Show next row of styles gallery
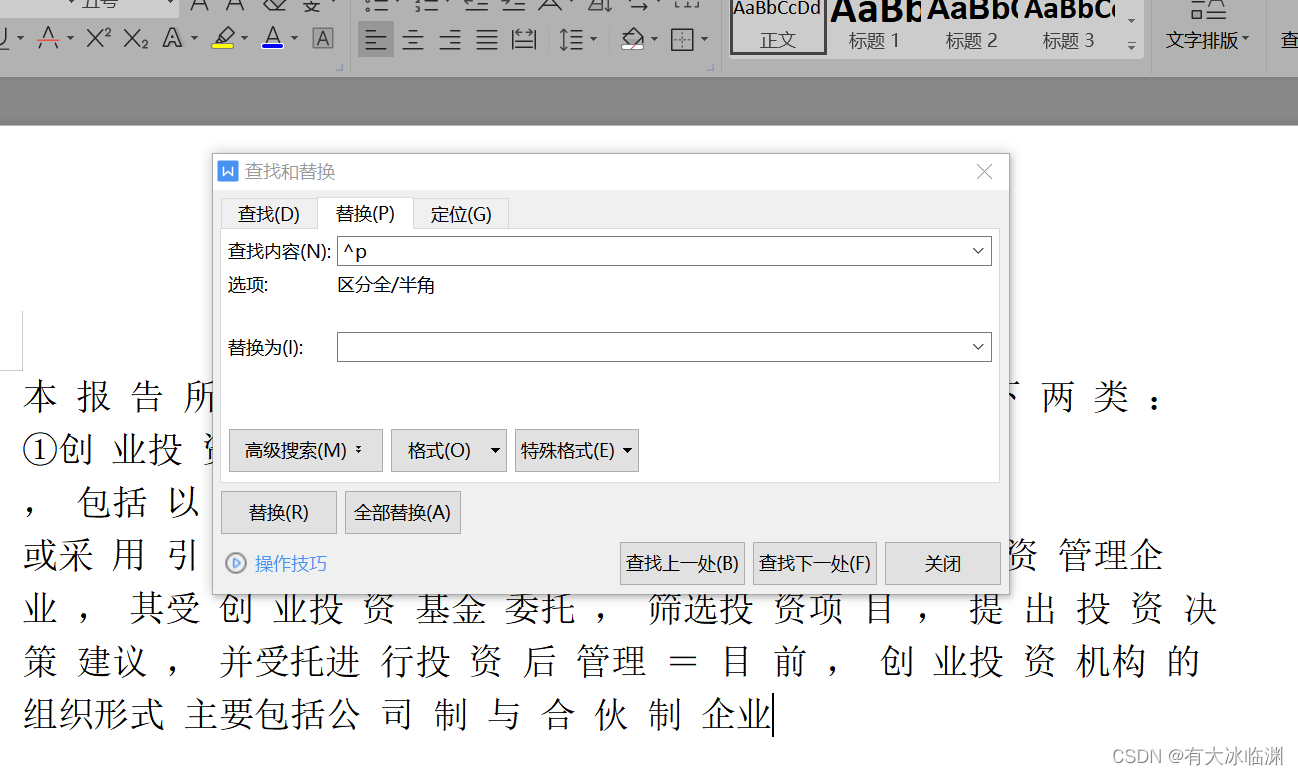 click(x=1131, y=20)
